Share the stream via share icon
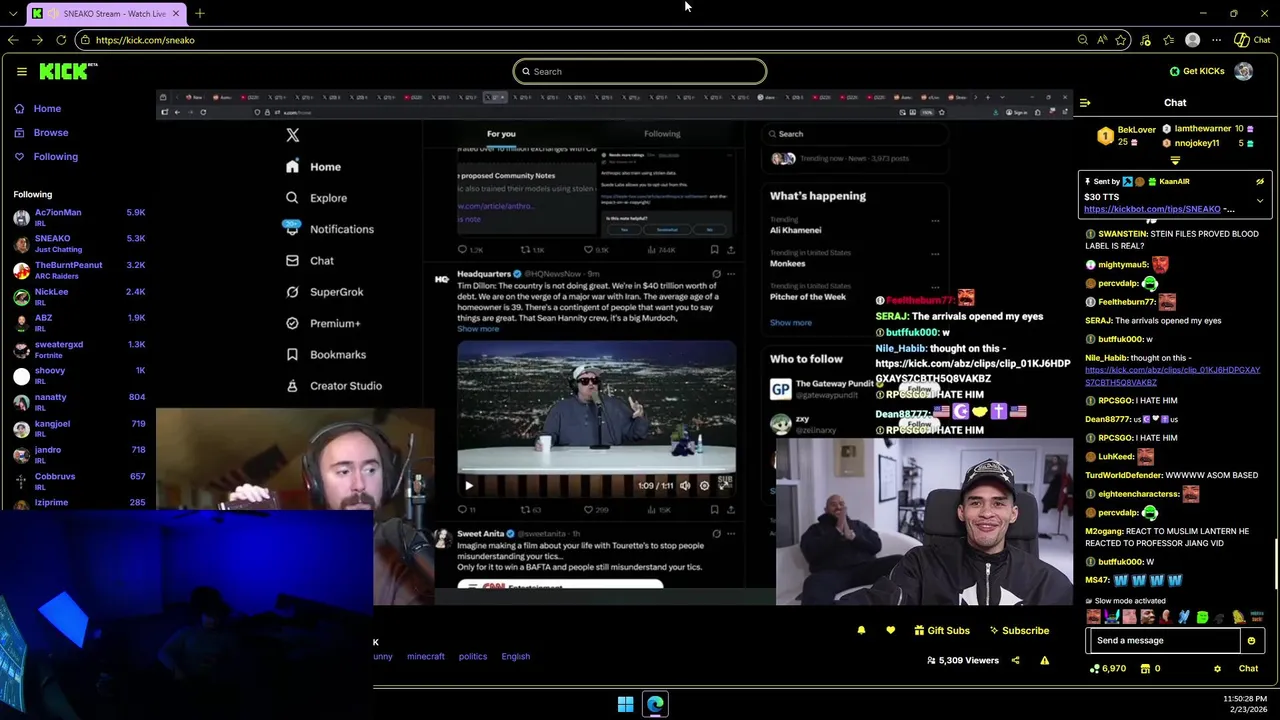This screenshot has width=1280, height=720. pos(1015,660)
